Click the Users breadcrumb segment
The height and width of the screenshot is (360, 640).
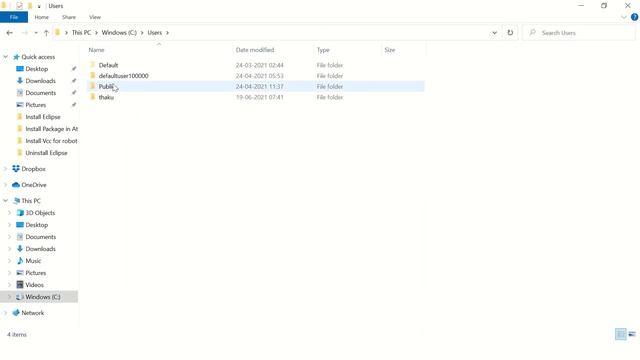[155, 33]
